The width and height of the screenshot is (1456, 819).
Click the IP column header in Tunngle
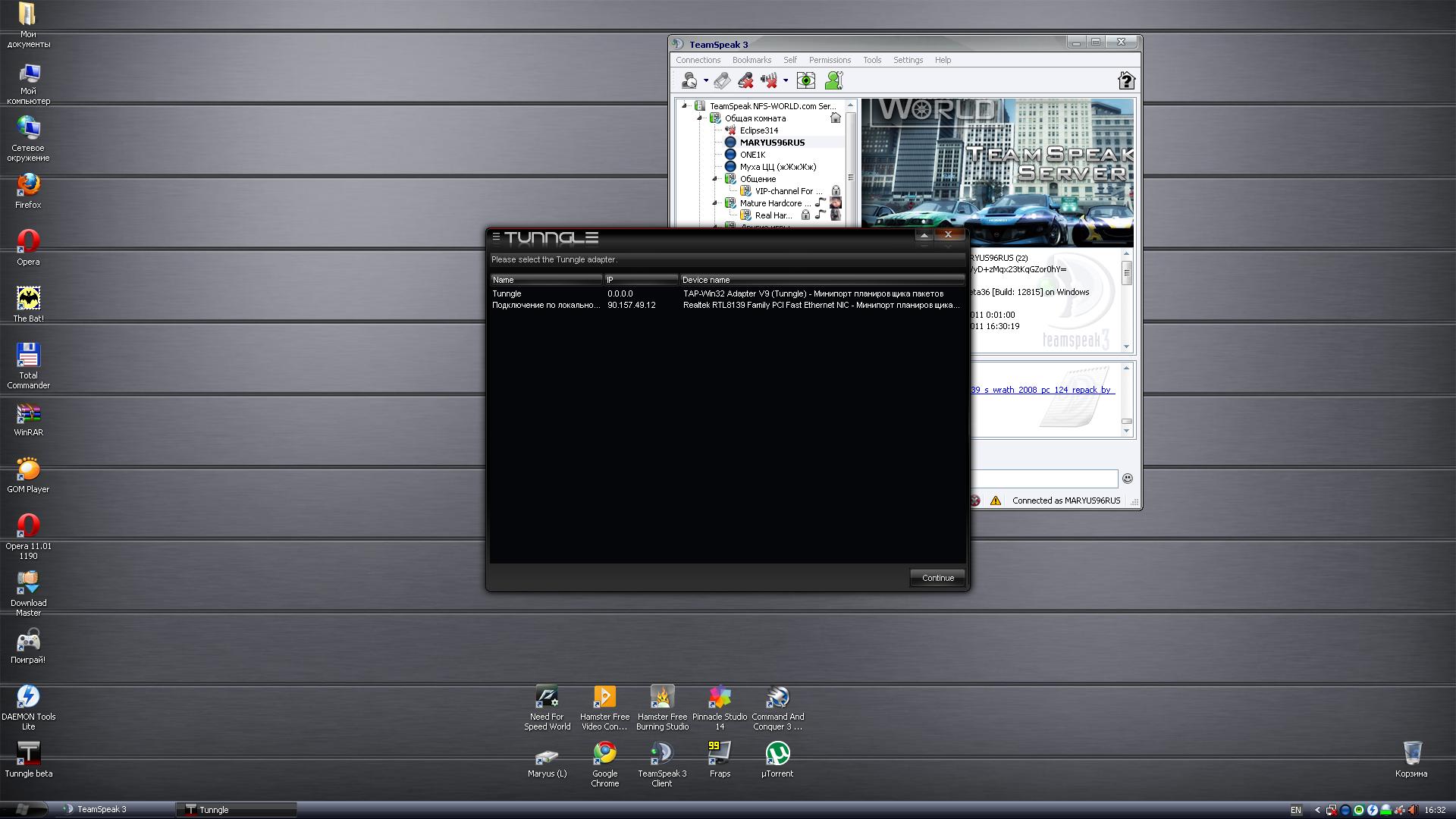click(641, 280)
